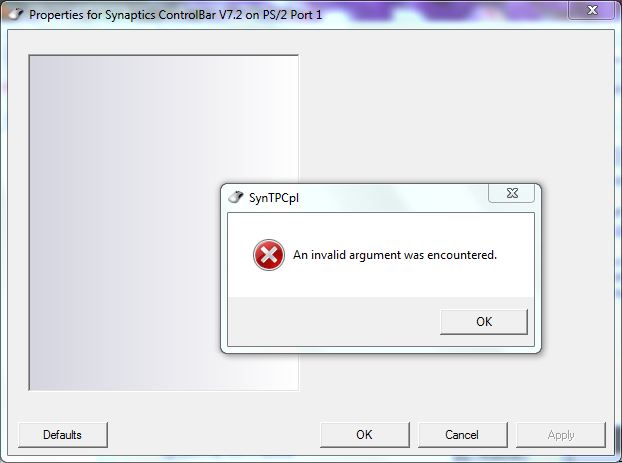Close the SynTPCpl error dialog
This screenshot has width=622, height=463.
click(511, 193)
